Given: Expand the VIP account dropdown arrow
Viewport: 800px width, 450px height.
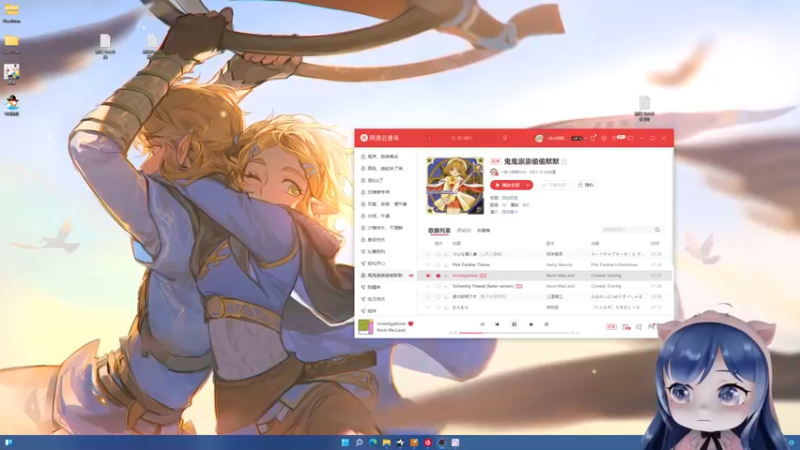Looking at the screenshot, I should 585,138.
